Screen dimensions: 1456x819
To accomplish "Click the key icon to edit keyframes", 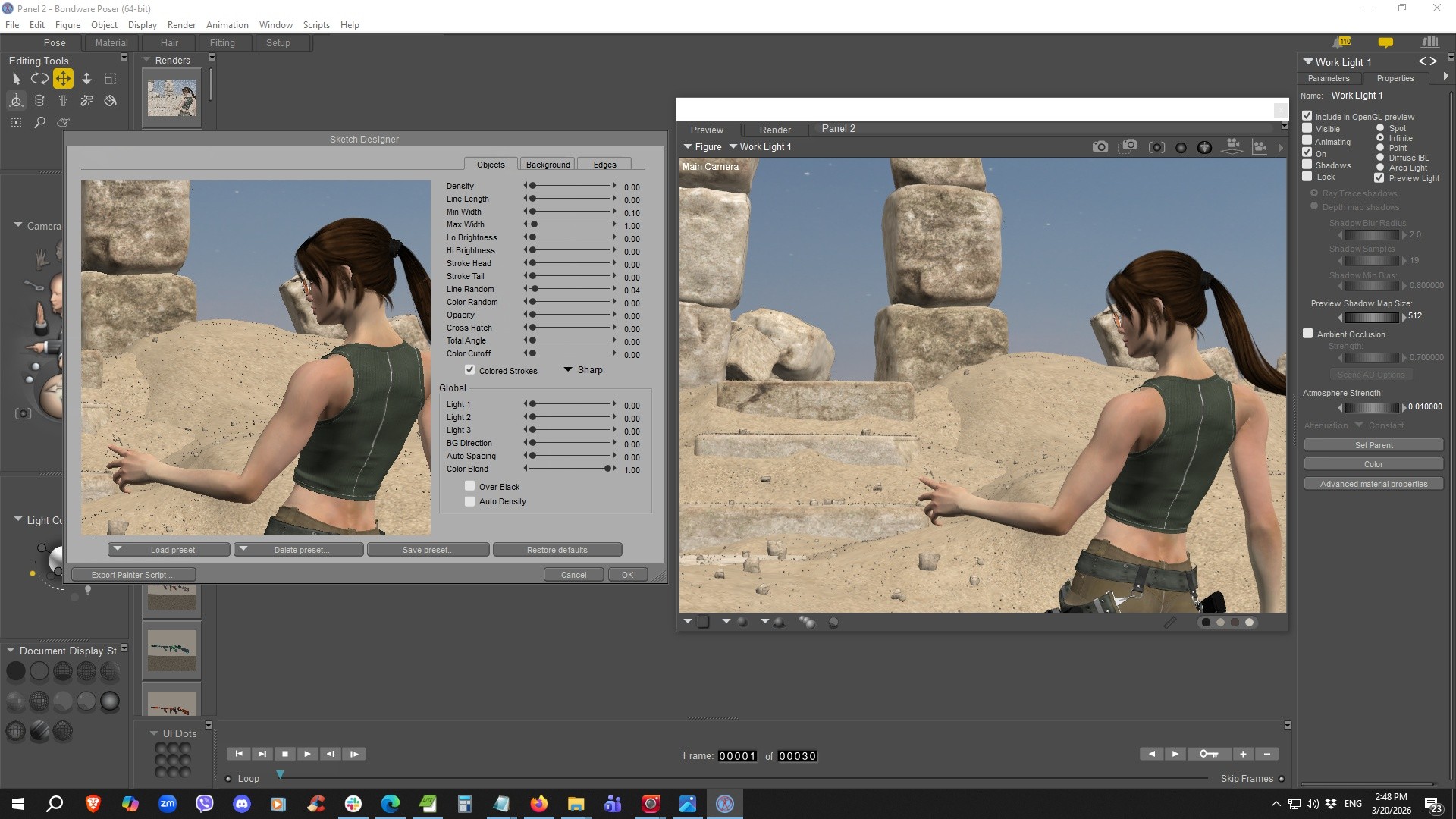I will [1209, 754].
